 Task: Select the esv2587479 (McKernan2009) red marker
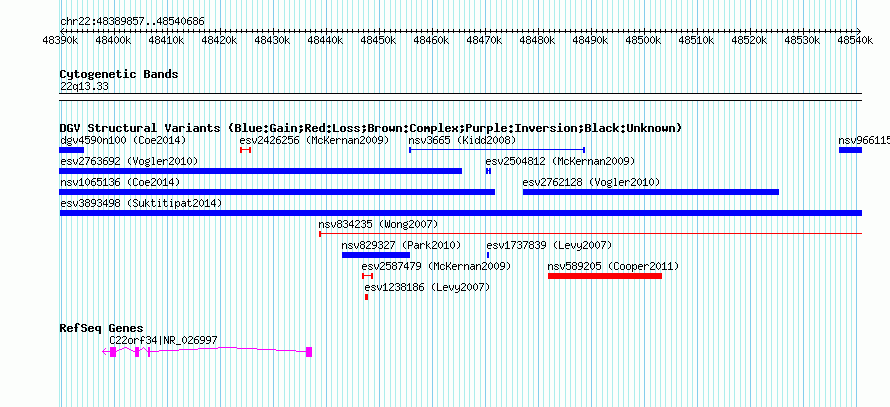367,276
